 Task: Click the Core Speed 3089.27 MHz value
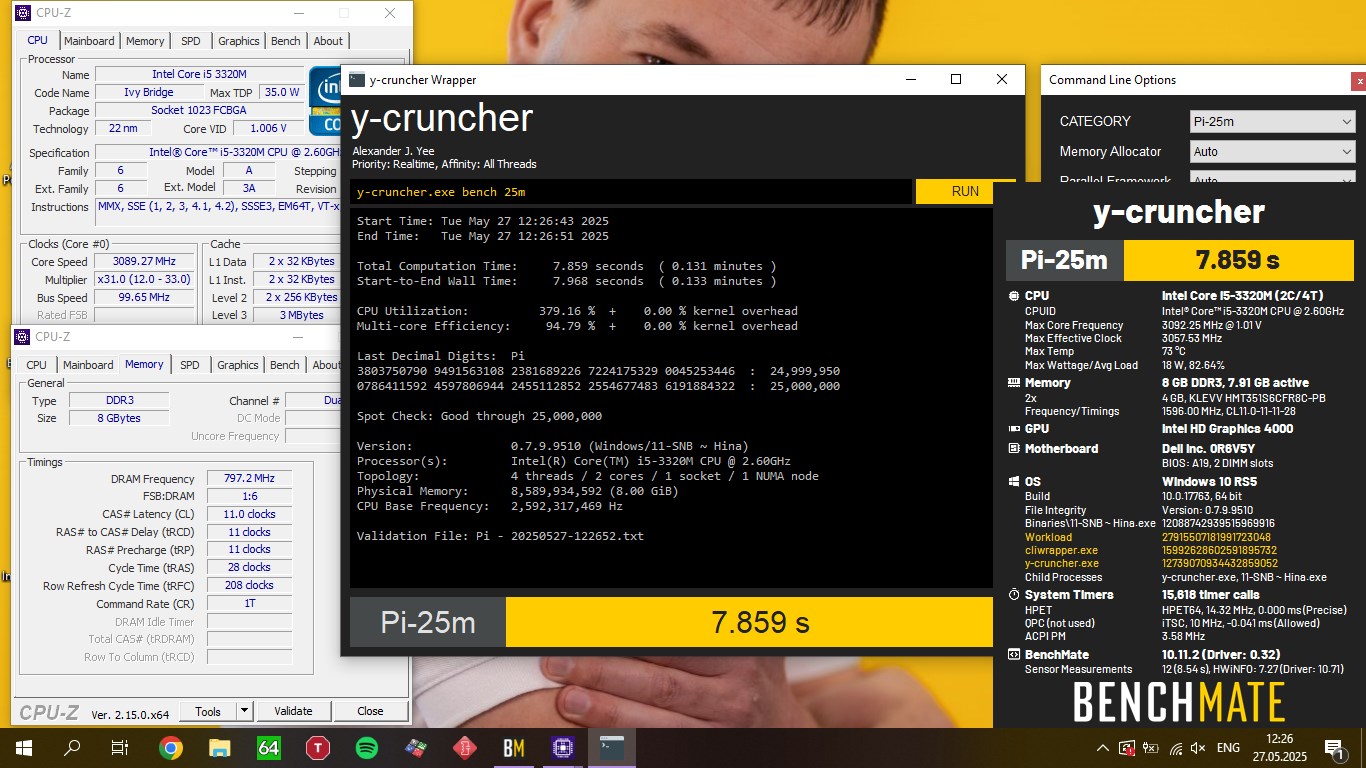coord(145,262)
